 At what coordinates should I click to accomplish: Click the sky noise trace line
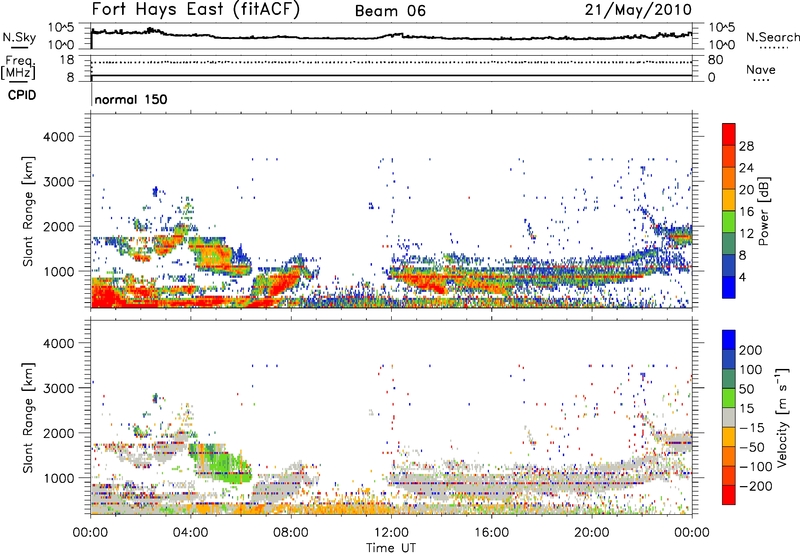pyautogui.click(x=391, y=36)
